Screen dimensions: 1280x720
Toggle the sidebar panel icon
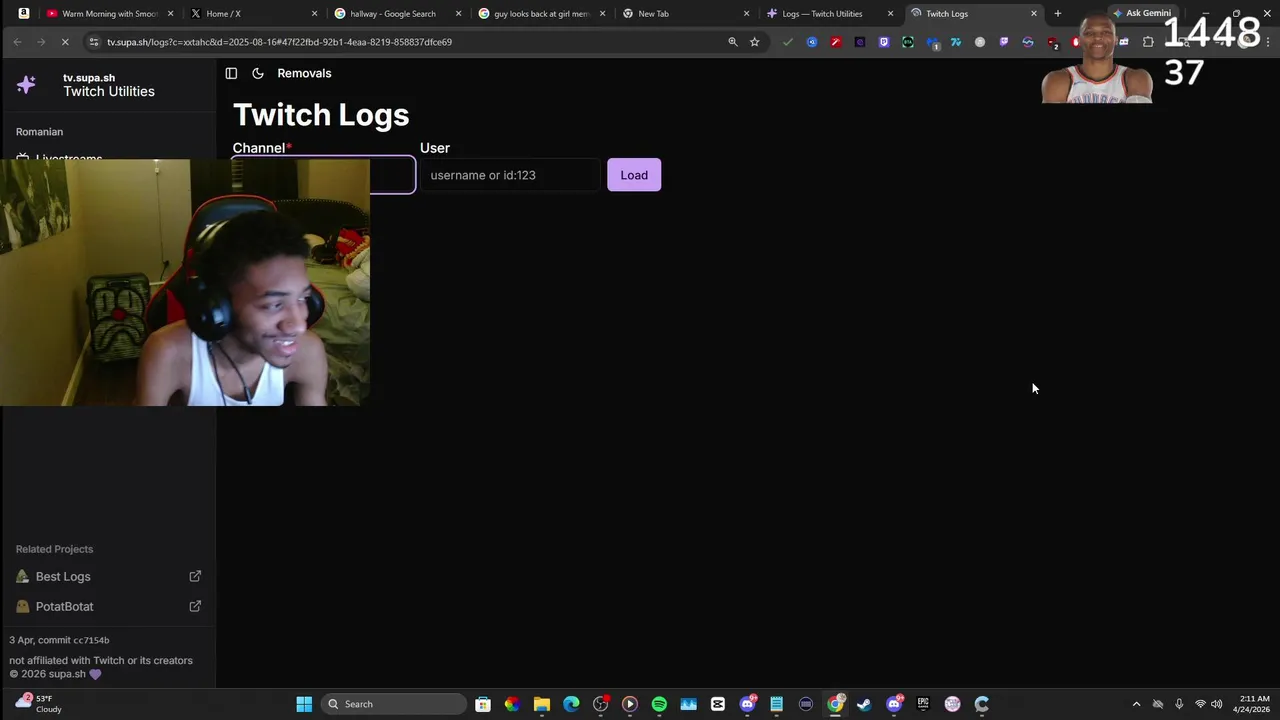(x=231, y=73)
